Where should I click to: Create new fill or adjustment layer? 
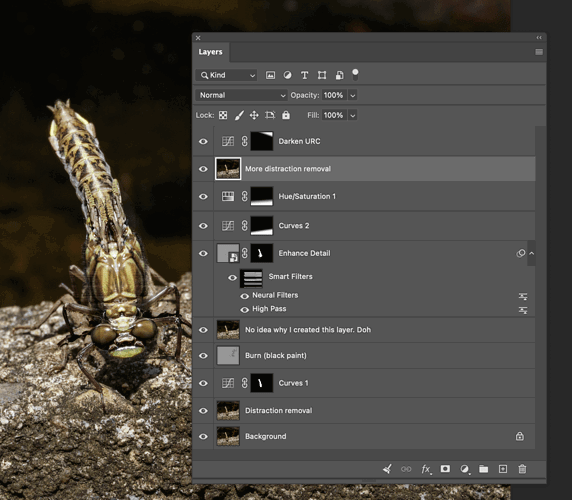464,469
